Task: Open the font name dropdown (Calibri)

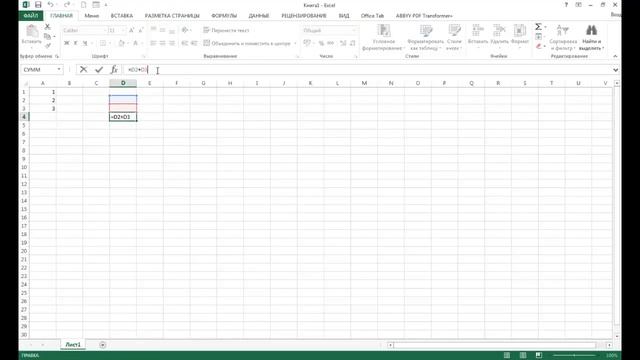Action: (104, 31)
